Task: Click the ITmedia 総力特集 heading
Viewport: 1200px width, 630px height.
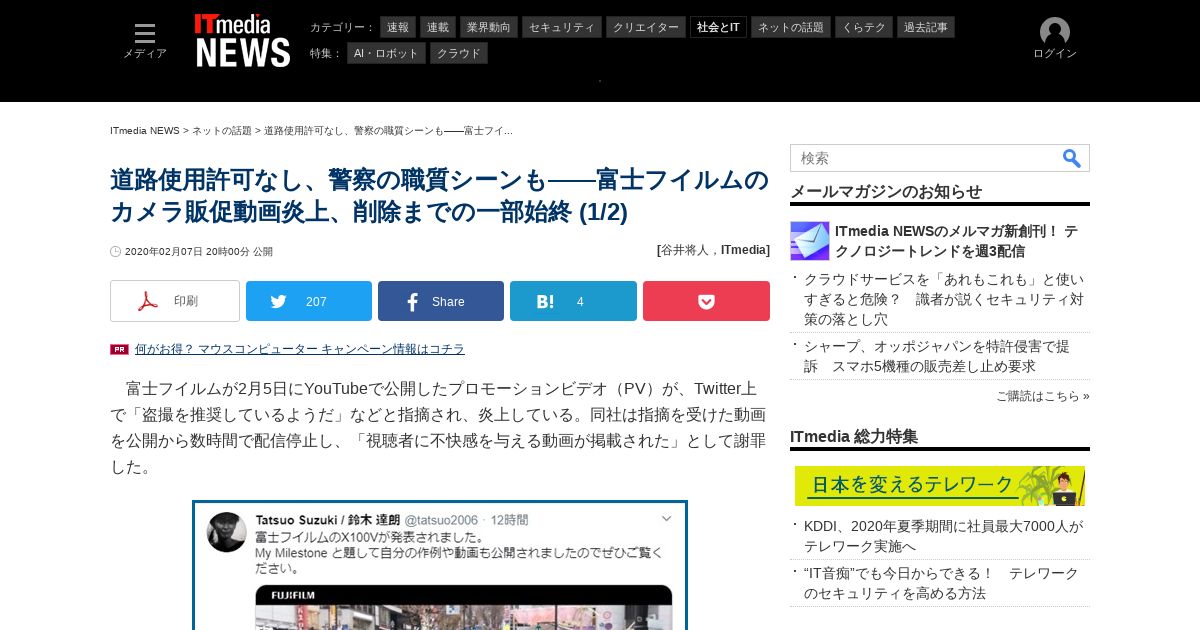Action: (x=854, y=437)
